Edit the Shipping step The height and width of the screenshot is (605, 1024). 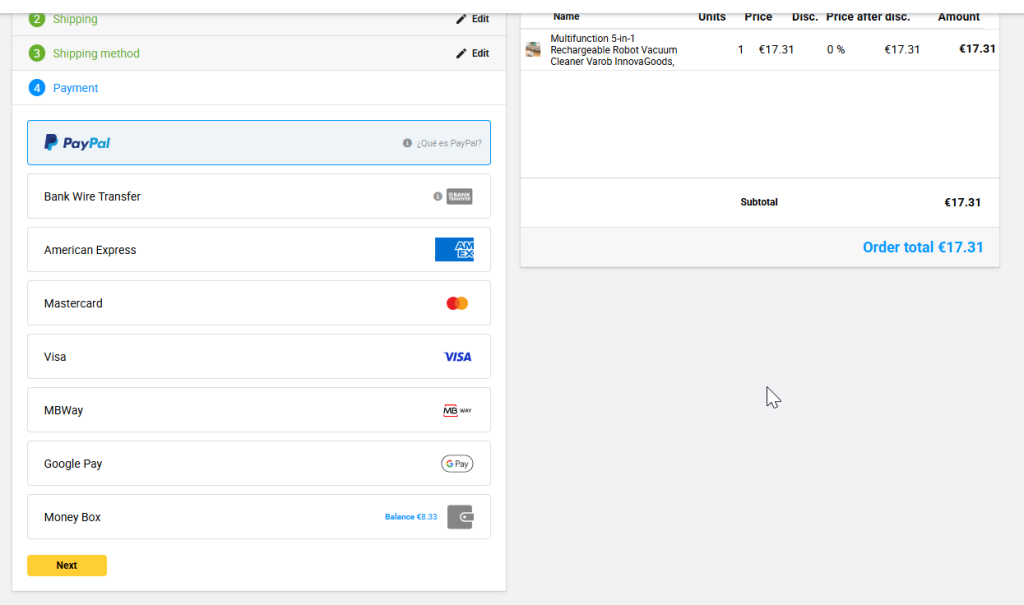pos(473,19)
